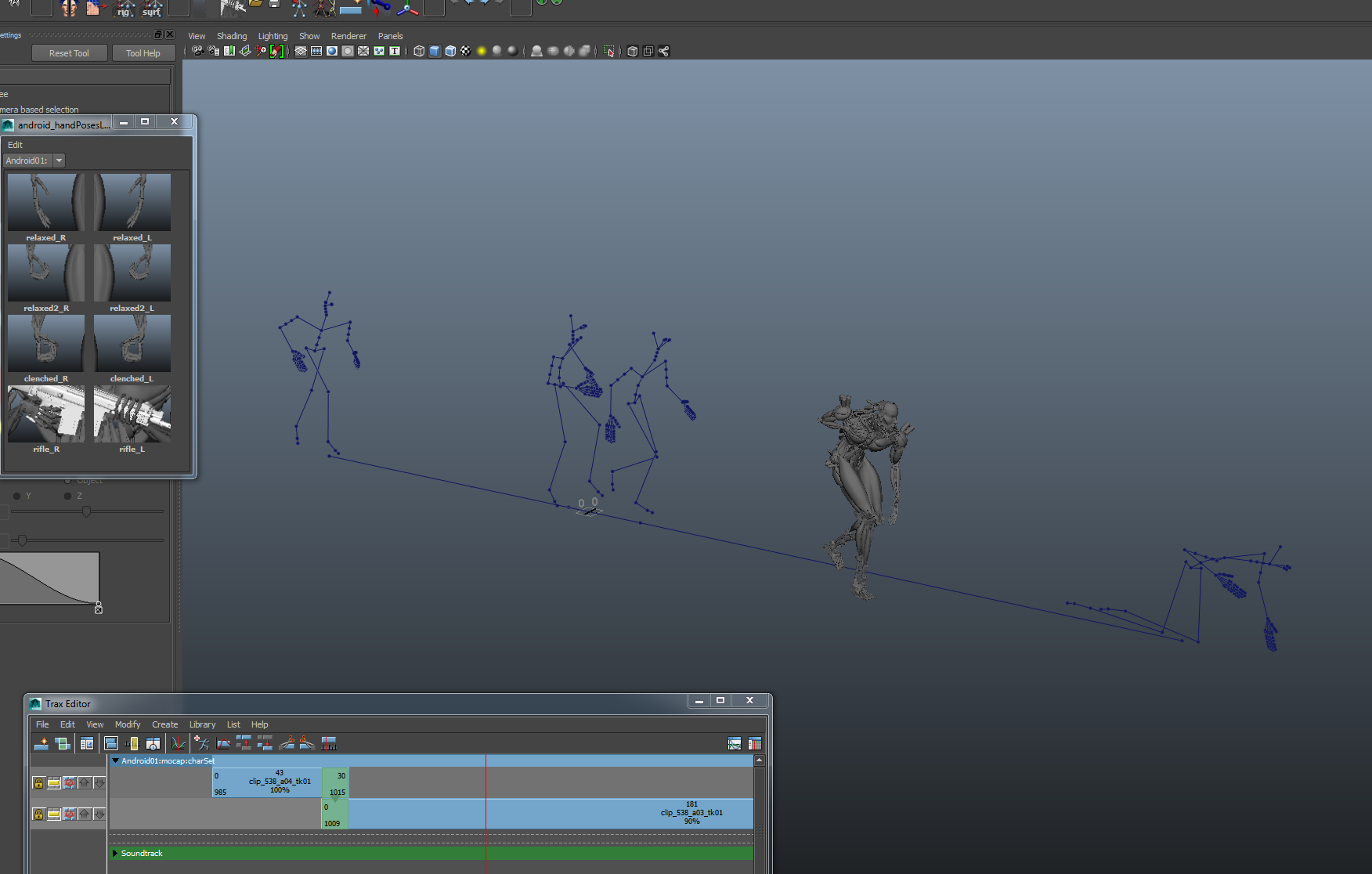Toggle use all lights yellow sphere icon
This screenshot has height=874, width=1372.
482,51
